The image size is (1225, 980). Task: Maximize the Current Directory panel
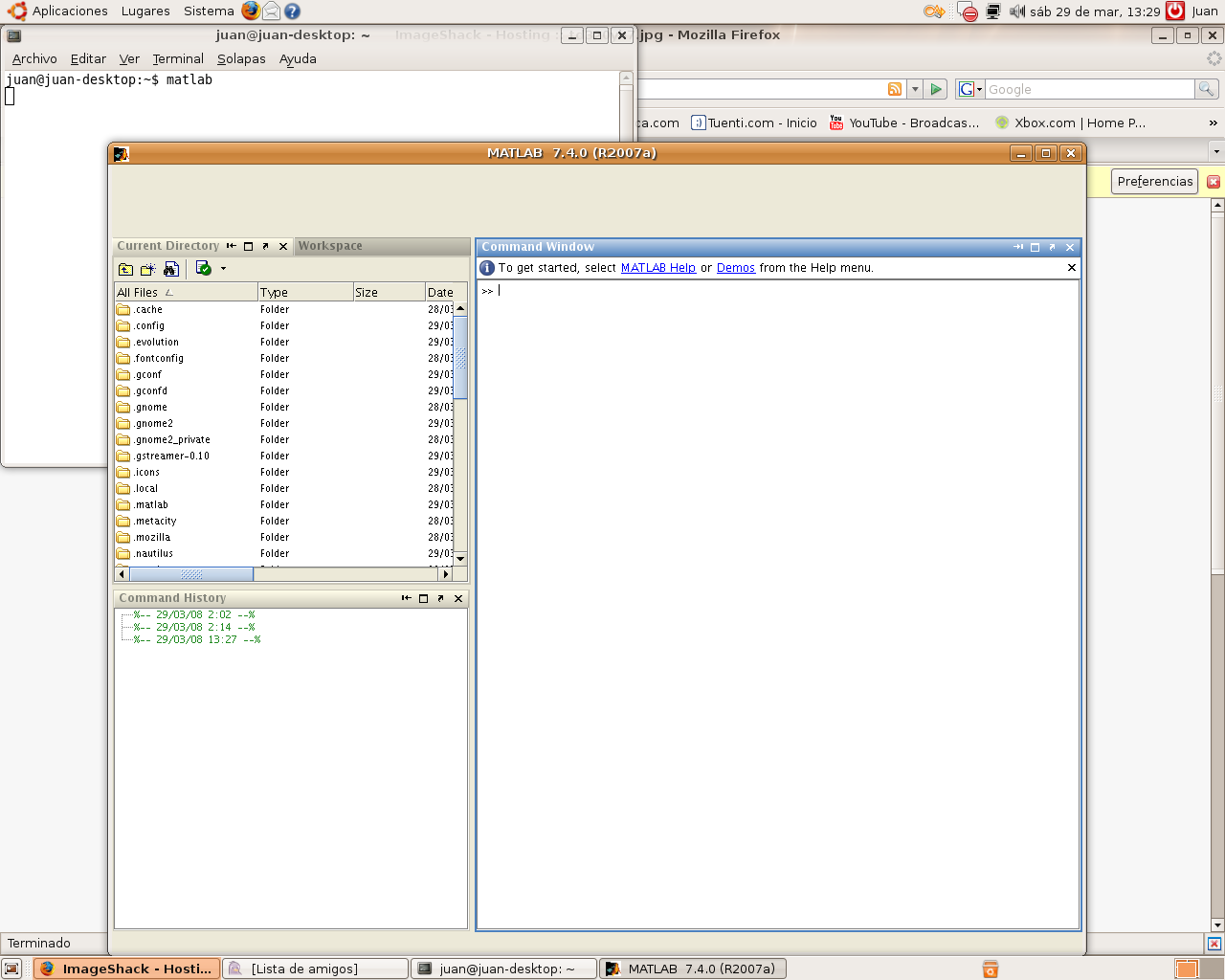[248, 246]
